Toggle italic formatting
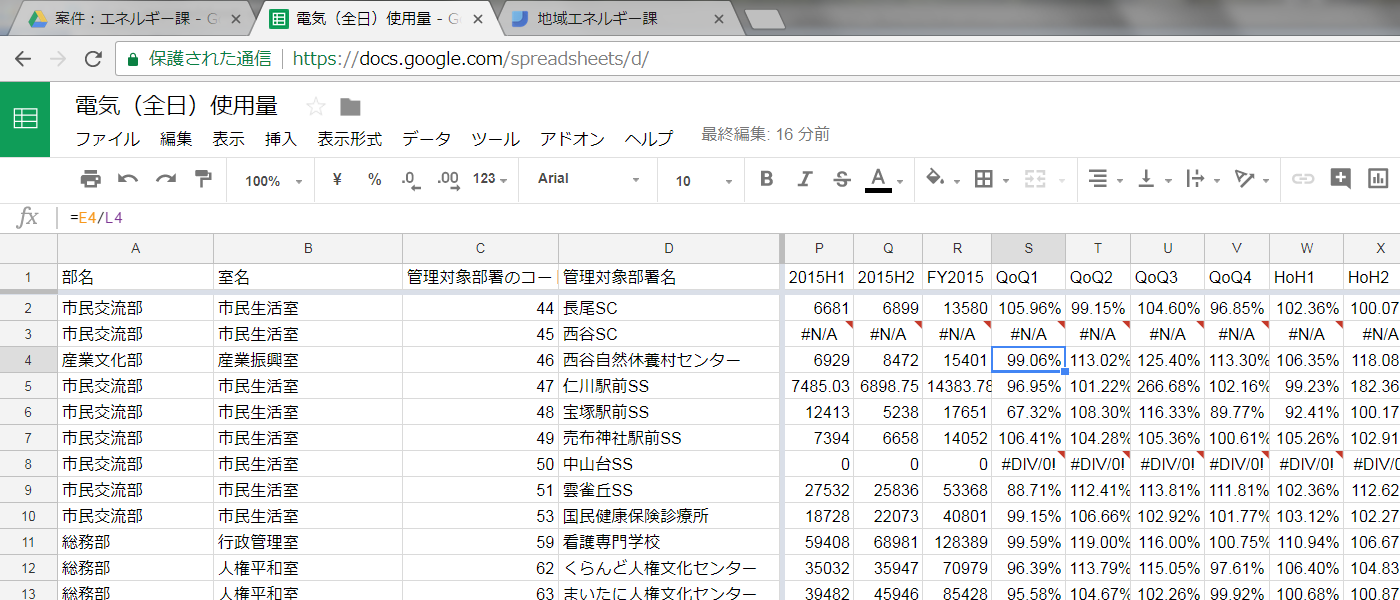 click(804, 179)
